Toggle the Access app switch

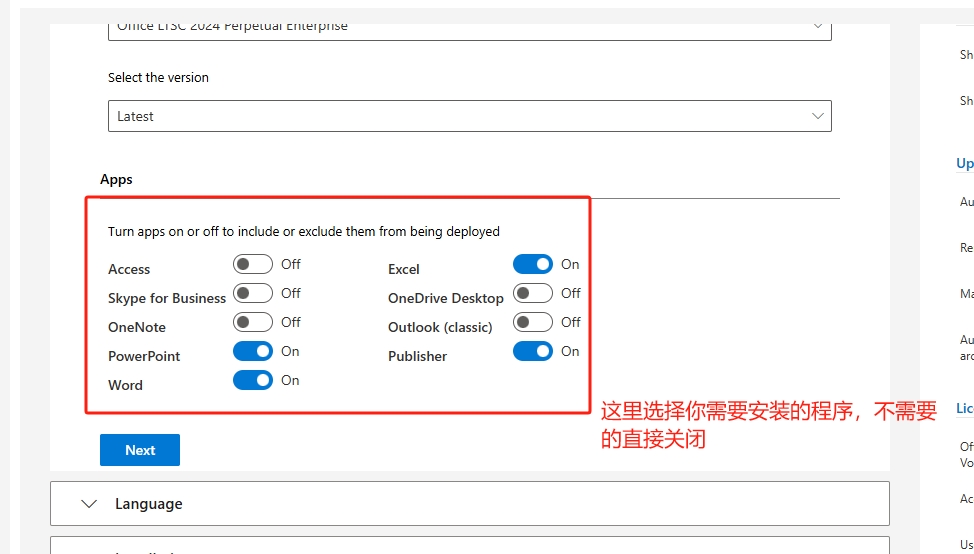[252, 264]
